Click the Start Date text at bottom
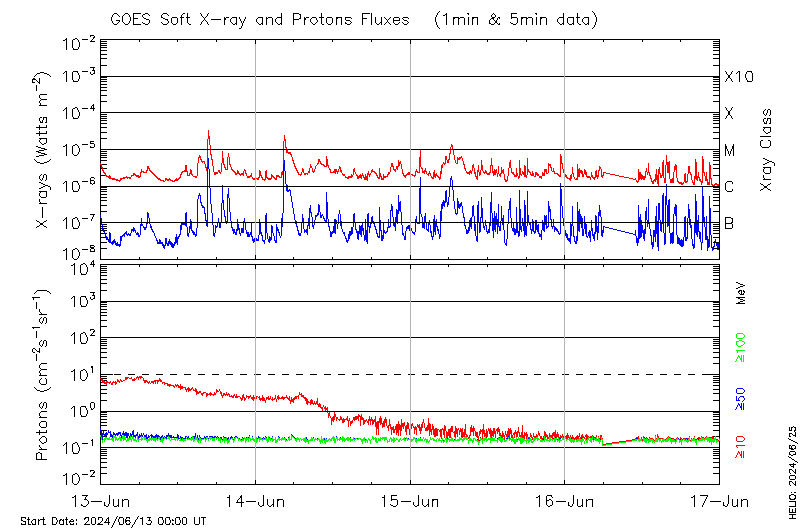Image resolution: width=800 pixels, height=530 pixels. [x=113, y=521]
